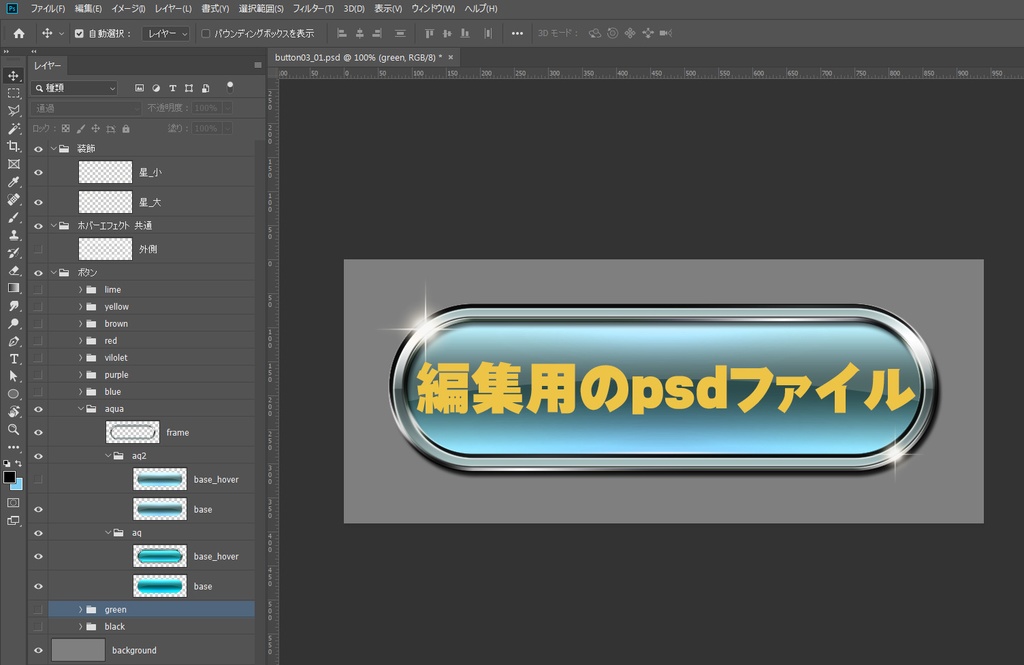Select the Horizontal Type tool
Screen dimensions: 1024x665
[x=14, y=358]
